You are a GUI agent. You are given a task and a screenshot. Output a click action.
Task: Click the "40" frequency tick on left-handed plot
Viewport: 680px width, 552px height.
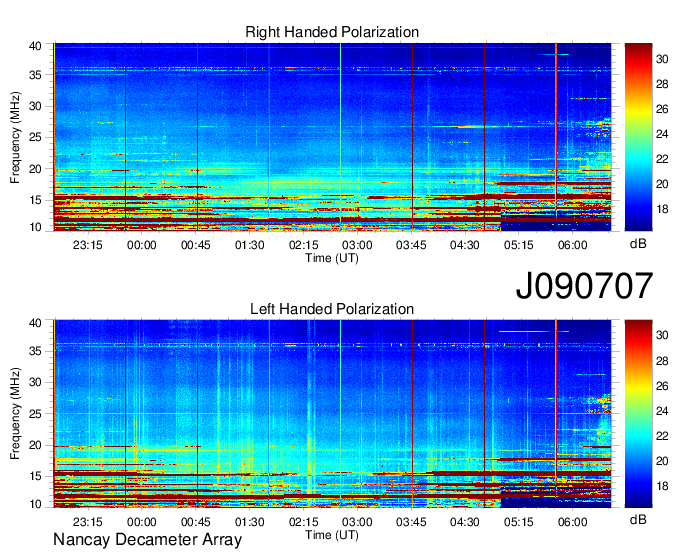[x=35, y=323]
